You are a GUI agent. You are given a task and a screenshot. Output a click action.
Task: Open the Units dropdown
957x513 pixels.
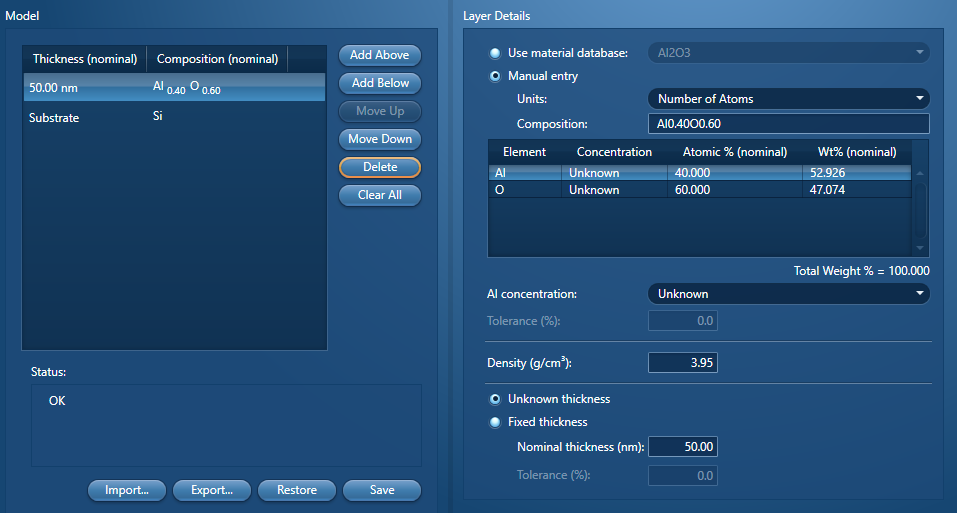click(x=788, y=99)
